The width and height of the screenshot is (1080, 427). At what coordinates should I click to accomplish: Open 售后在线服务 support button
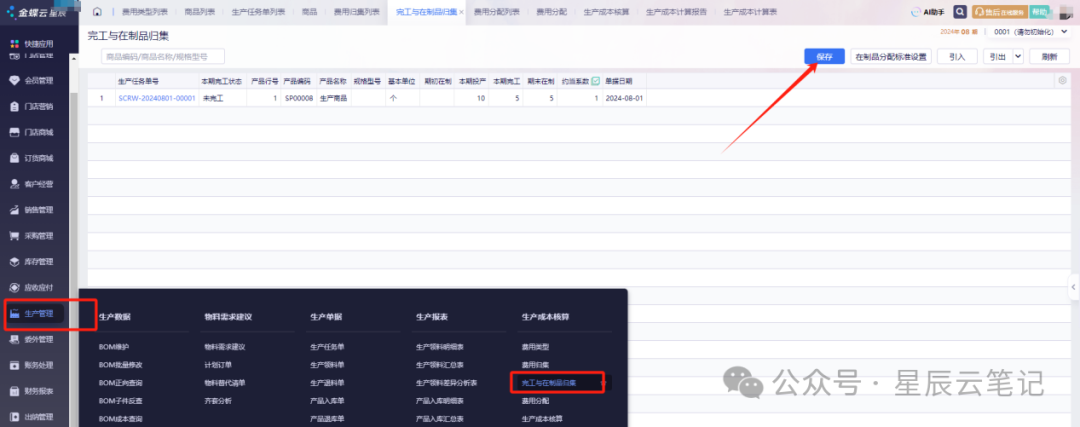click(x=998, y=12)
